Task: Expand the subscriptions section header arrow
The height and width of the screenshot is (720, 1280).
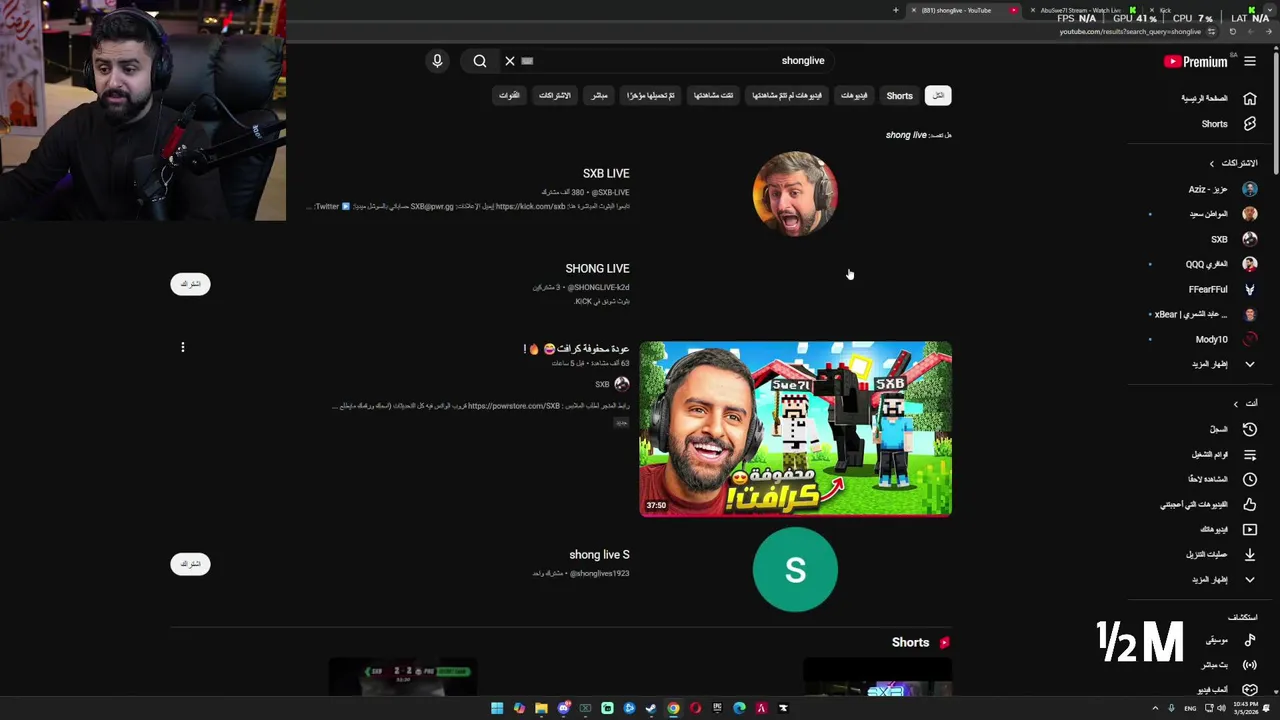Action: point(1212,163)
